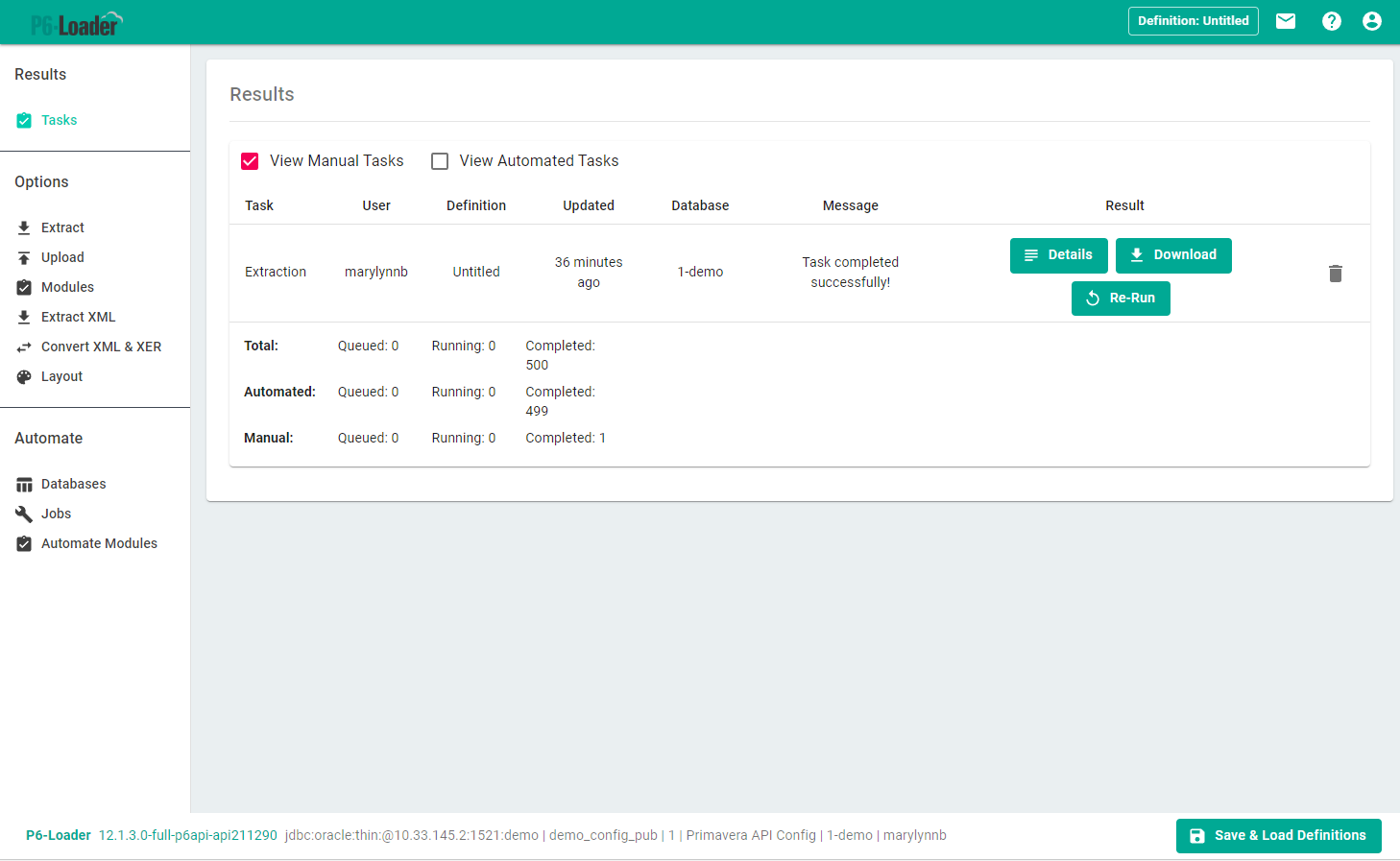The image size is (1400, 861).
Task: Click the Details button
Action: point(1058,255)
